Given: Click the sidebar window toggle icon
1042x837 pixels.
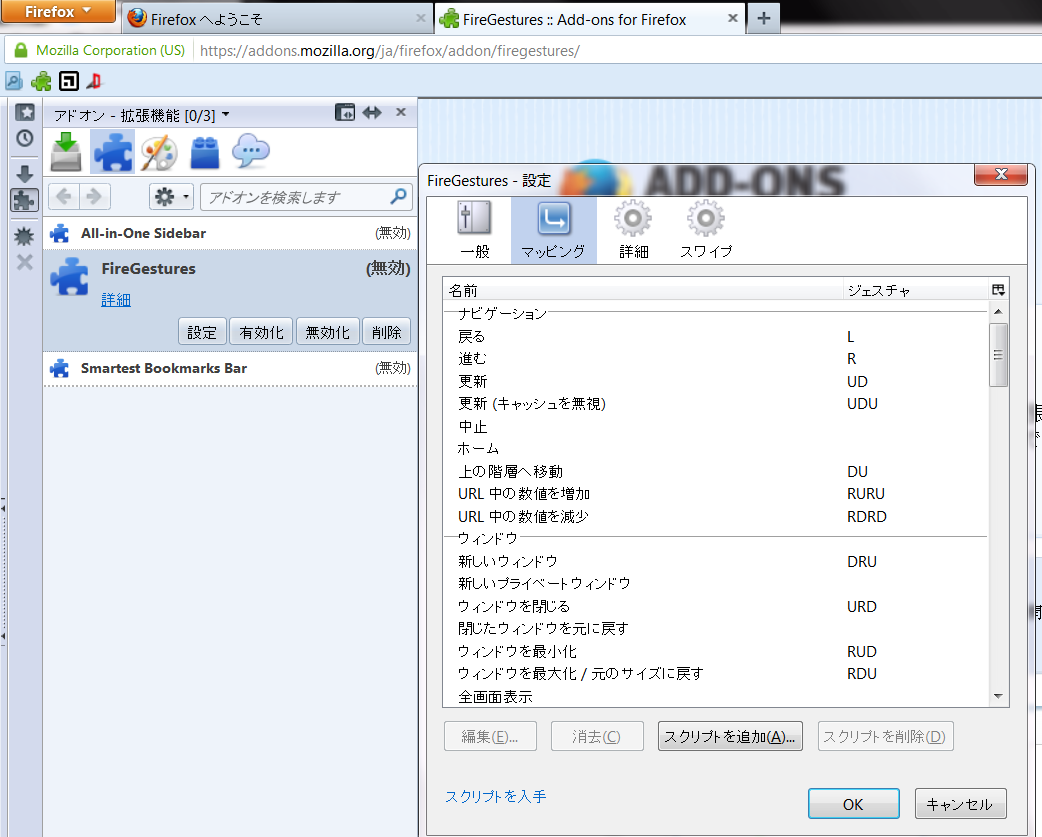Looking at the screenshot, I should click(345, 112).
